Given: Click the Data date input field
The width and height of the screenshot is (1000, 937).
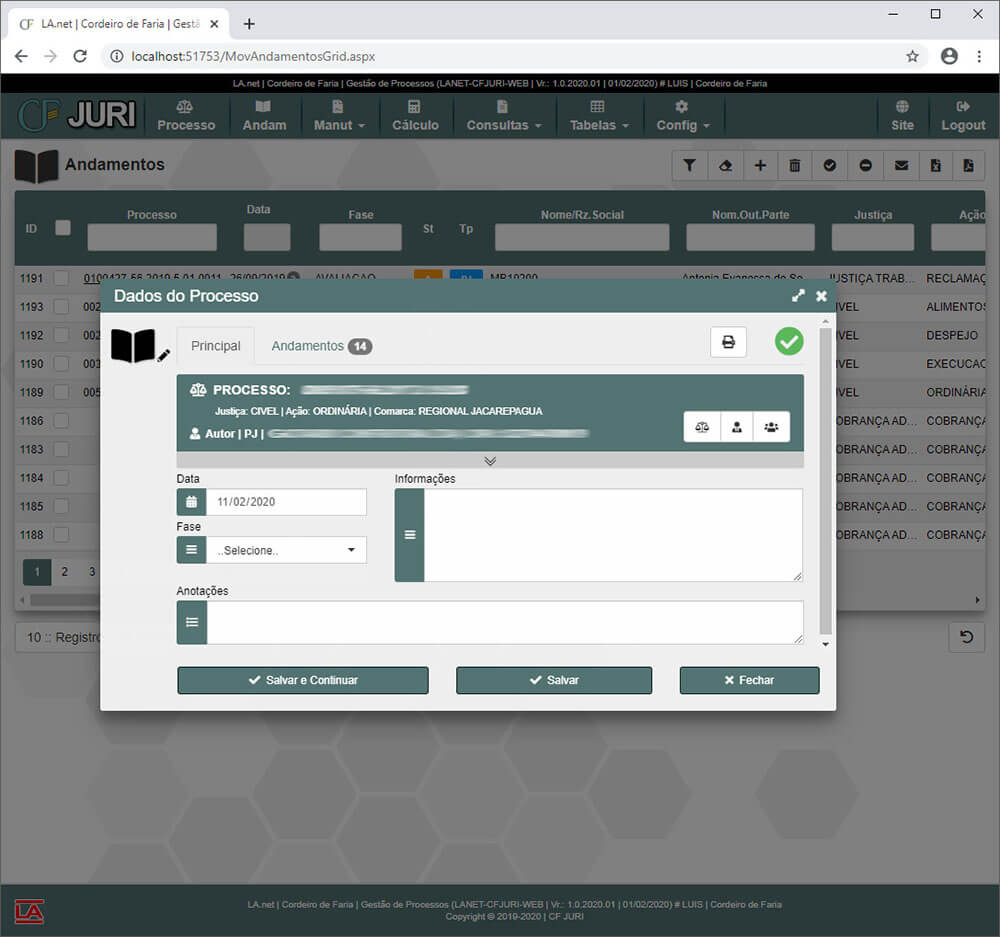Looking at the screenshot, I should point(286,502).
